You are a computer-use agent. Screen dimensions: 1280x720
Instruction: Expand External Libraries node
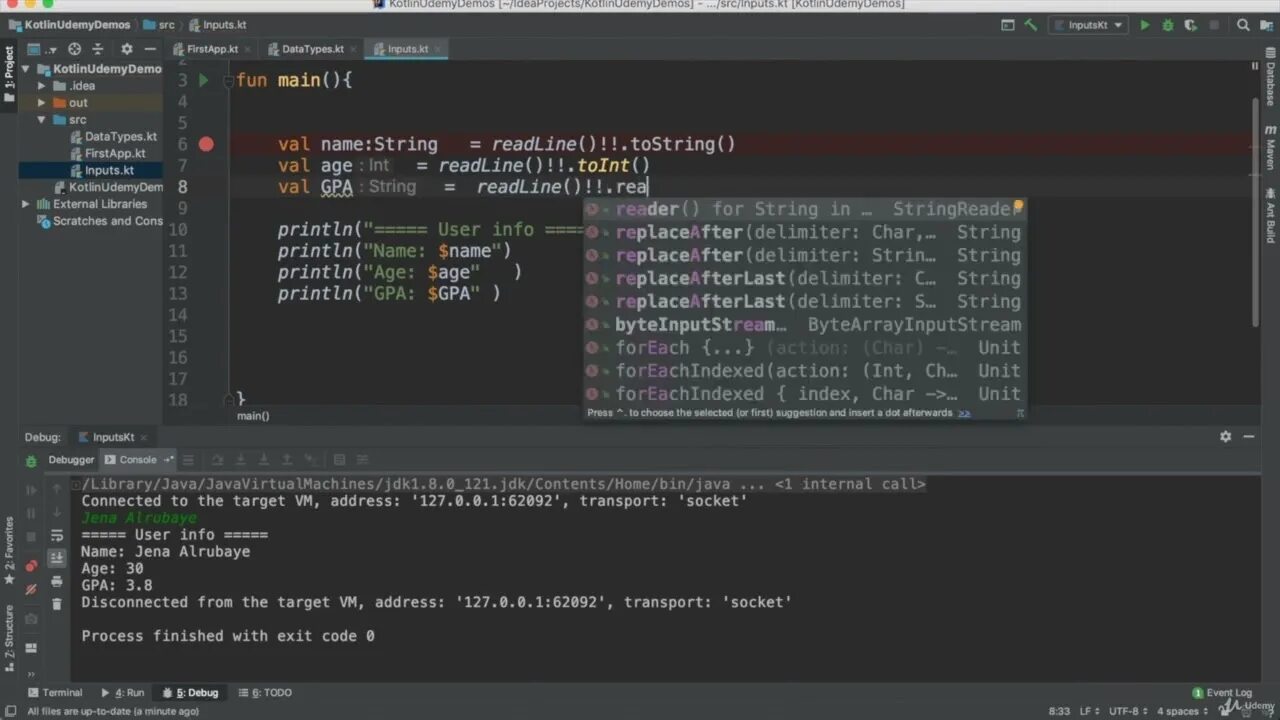coord(28,204)
